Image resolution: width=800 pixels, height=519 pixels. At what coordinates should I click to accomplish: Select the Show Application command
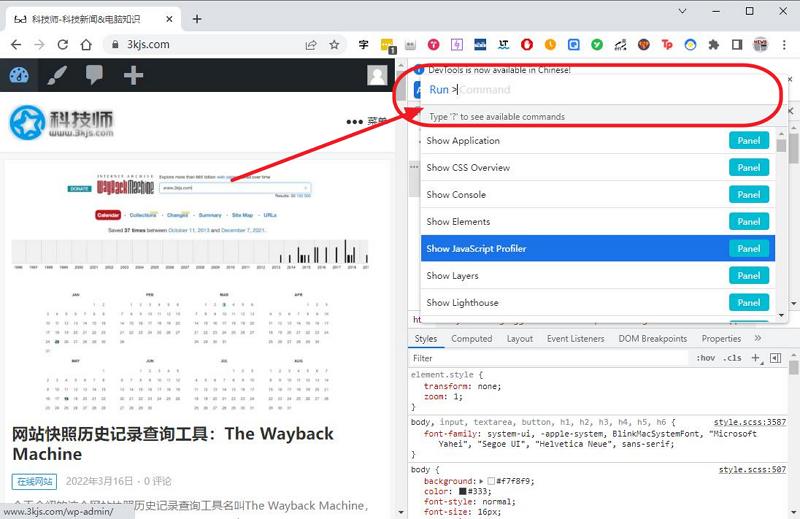coord(597,141)
